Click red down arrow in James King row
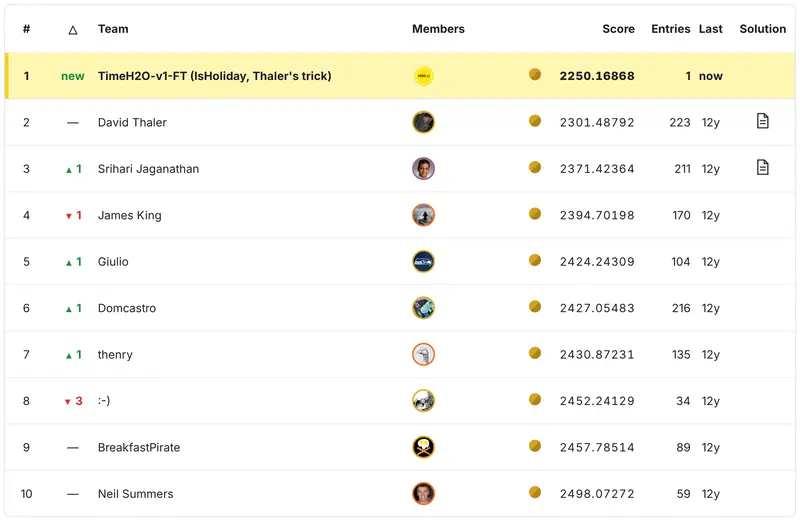Viewport: 800px width, 520px height. coord(69,216)
